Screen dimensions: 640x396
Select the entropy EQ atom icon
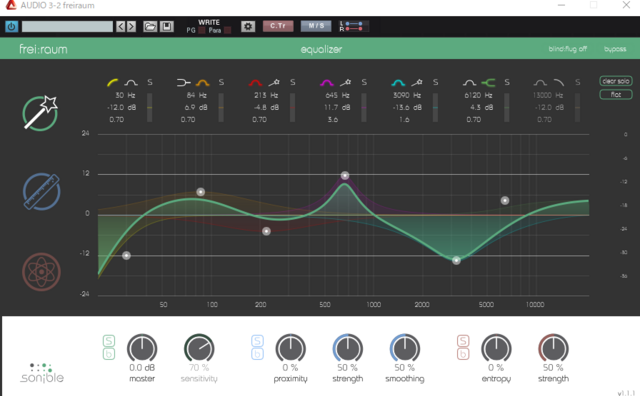coord(41,272)
